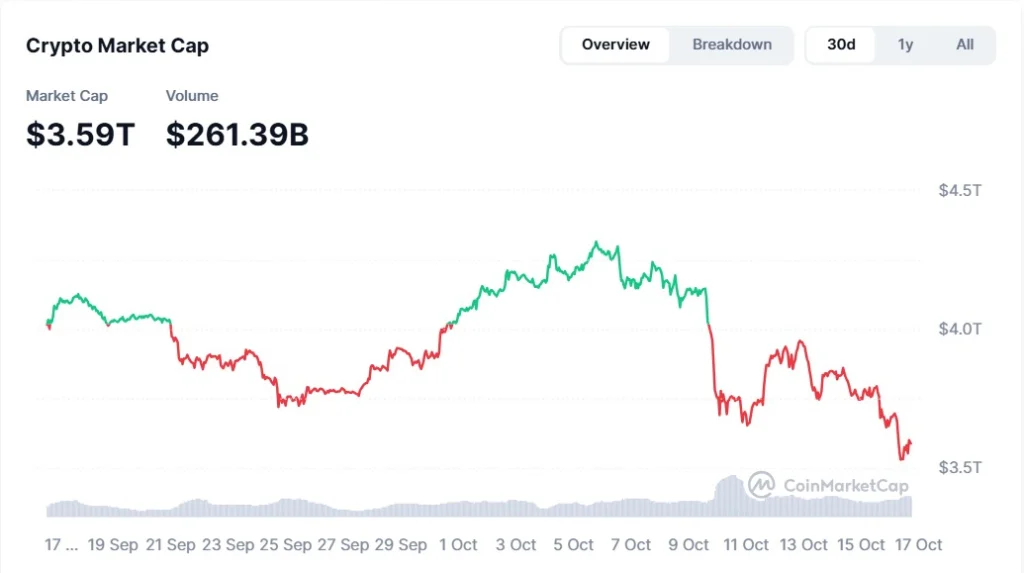1024x573 pixels.
Task: Click the 1 Oct date marker
Action: (458, 545)
